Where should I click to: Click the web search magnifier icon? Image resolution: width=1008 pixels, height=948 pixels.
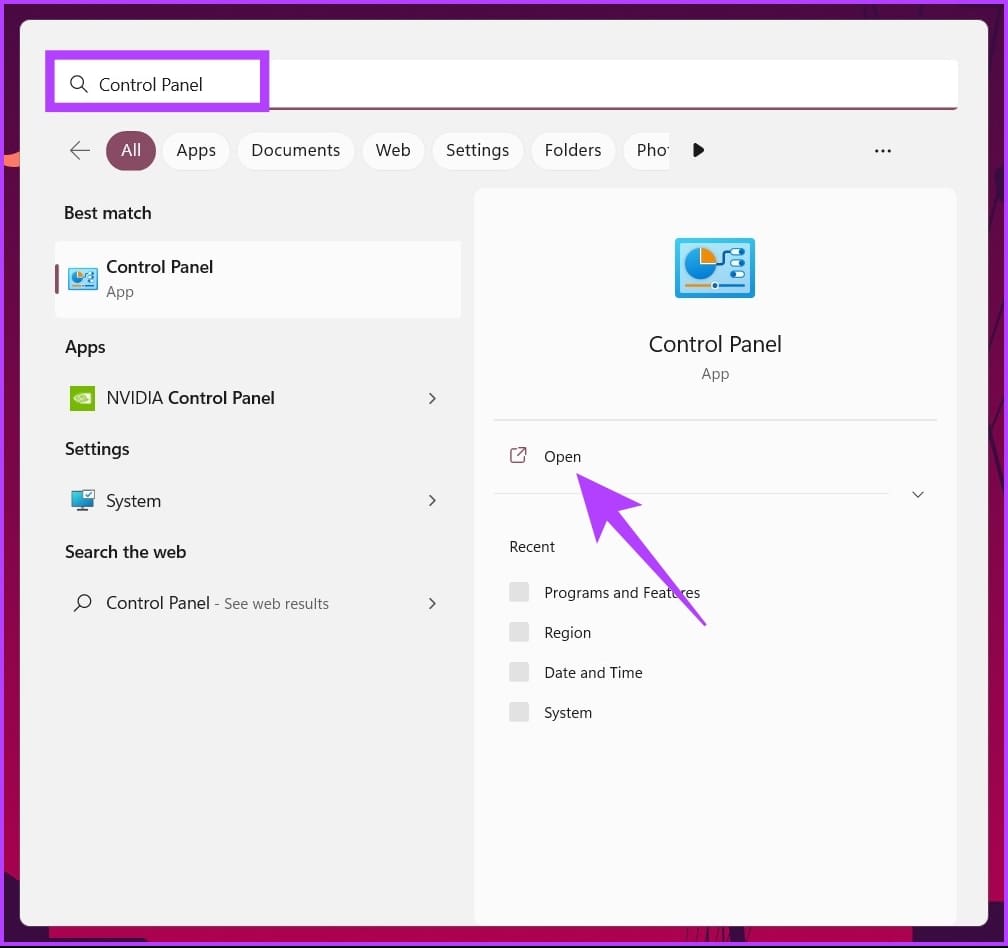[x=82, y=603]
